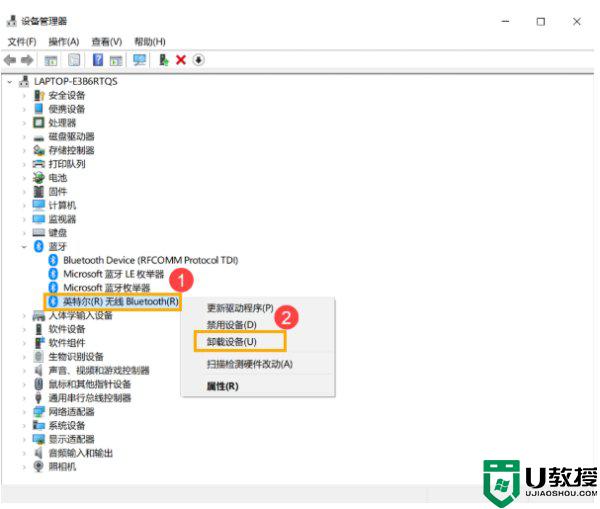Click the 打印队列 printer icon
600x509 pixels.
[39, 164]
